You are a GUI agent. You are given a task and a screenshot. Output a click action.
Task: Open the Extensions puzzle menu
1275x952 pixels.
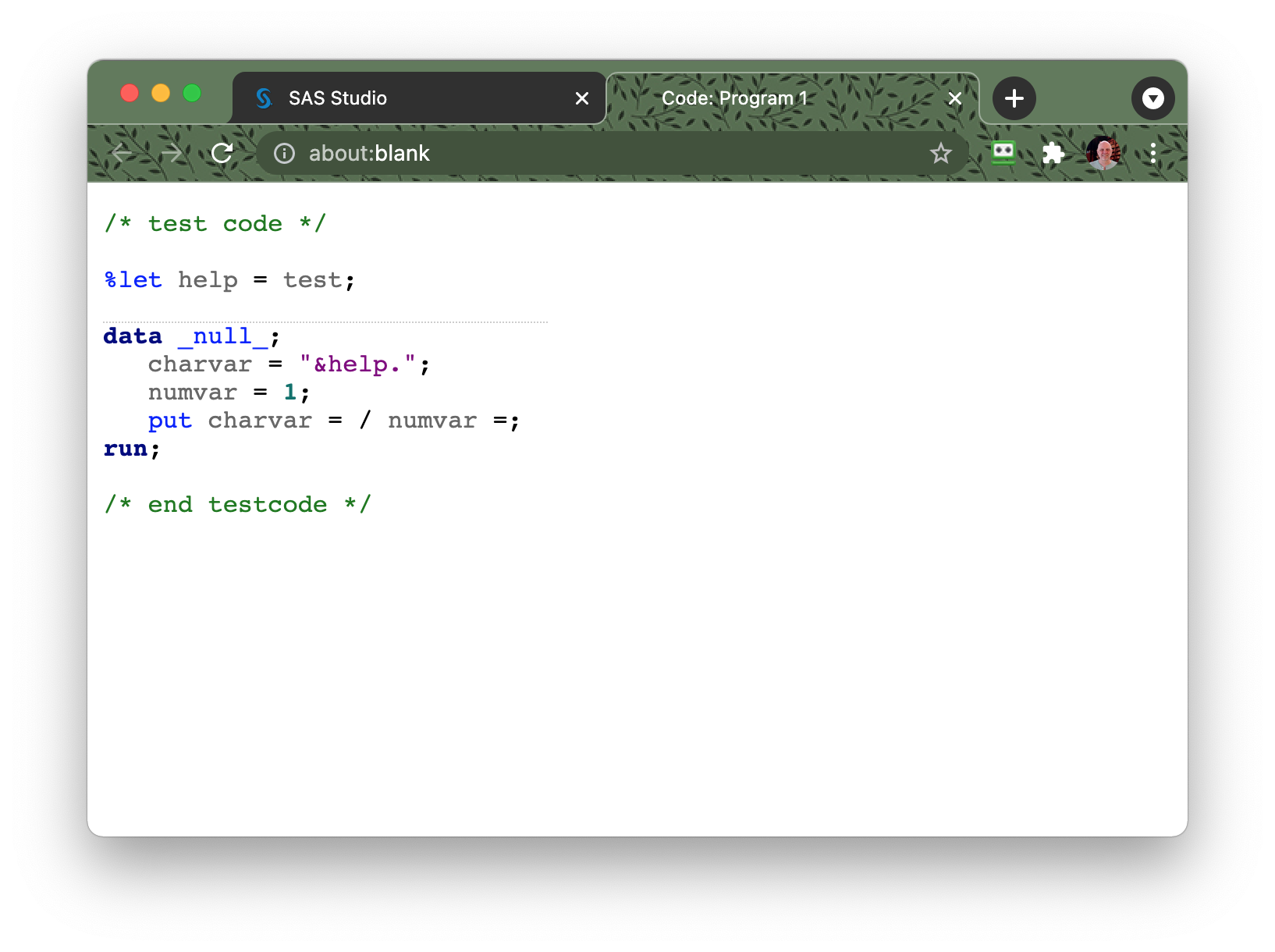click(x=1053, y=153)
